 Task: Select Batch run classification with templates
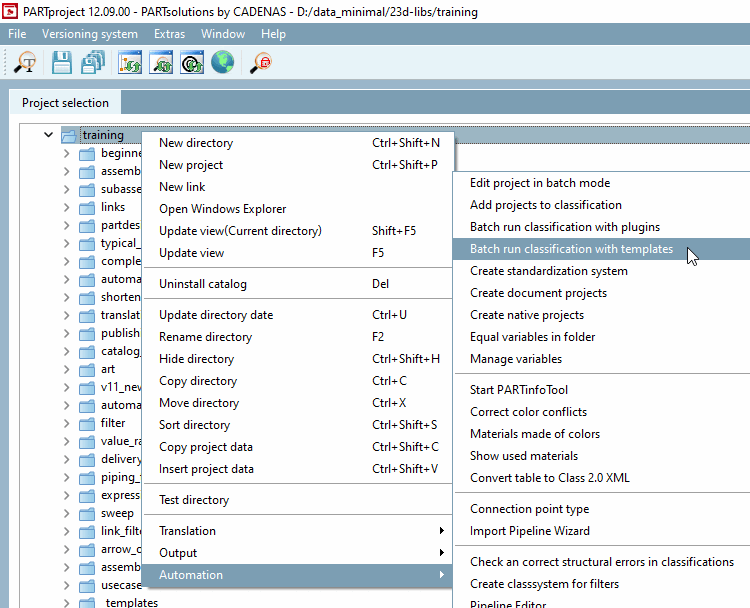(571, 249)
